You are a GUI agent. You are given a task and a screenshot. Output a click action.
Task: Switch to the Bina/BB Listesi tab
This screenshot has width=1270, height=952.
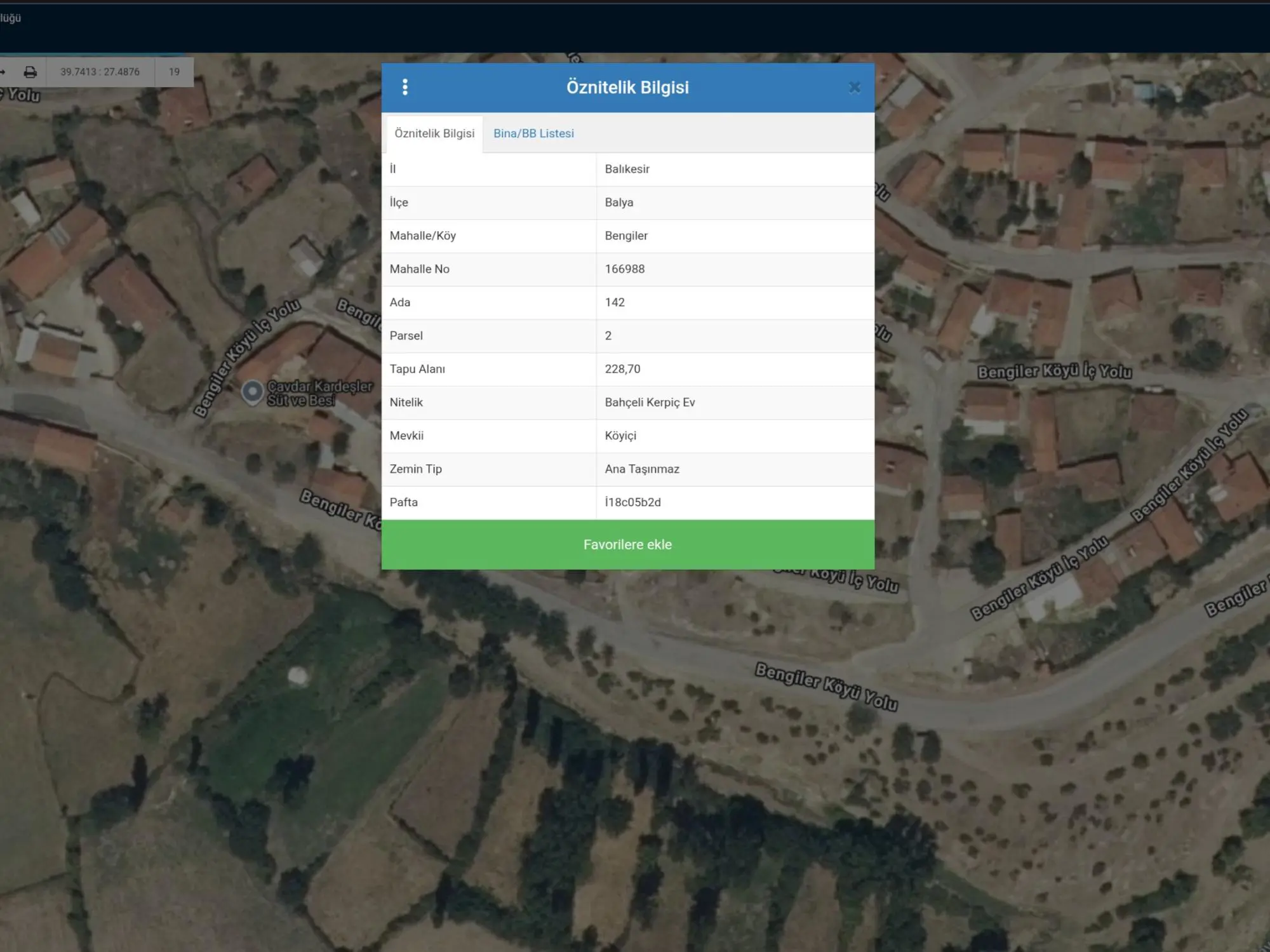(533, 133)
